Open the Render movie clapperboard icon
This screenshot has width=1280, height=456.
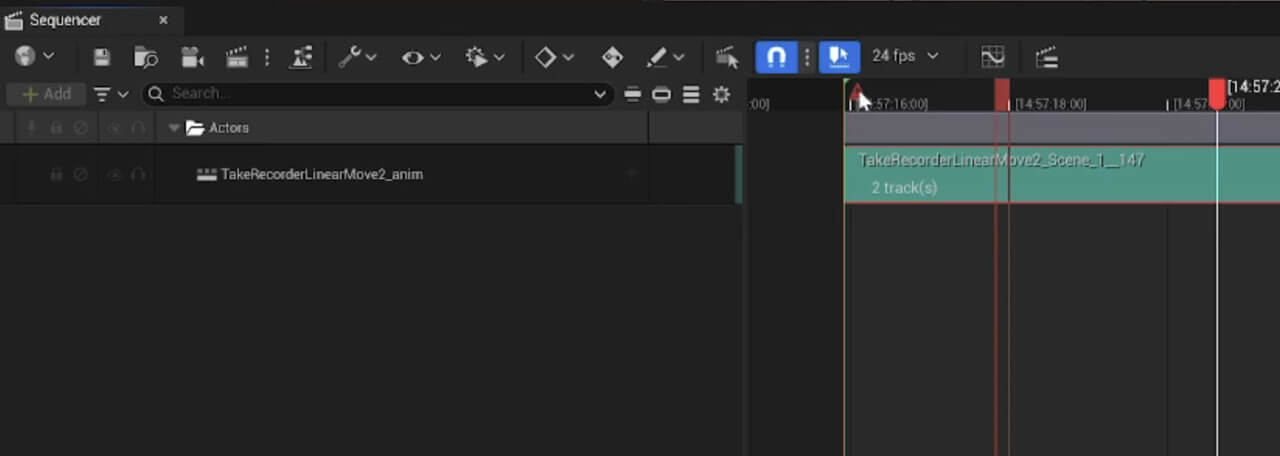point(237,57)
